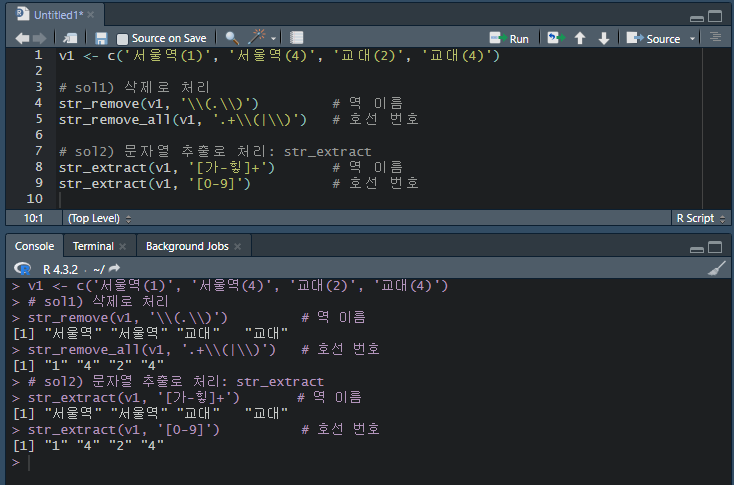Click sol2 comment on line 7

[x=215, y=152]
